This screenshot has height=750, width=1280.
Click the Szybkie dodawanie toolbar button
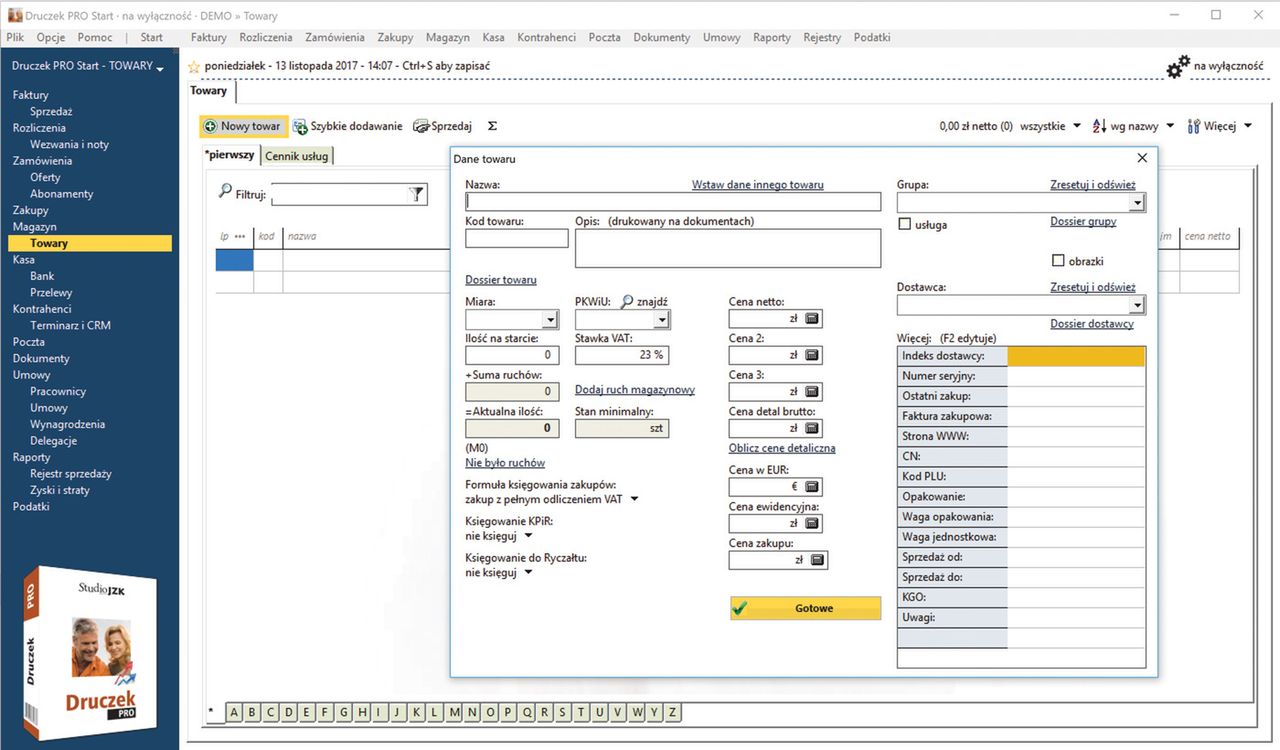[x=348, y=127]
